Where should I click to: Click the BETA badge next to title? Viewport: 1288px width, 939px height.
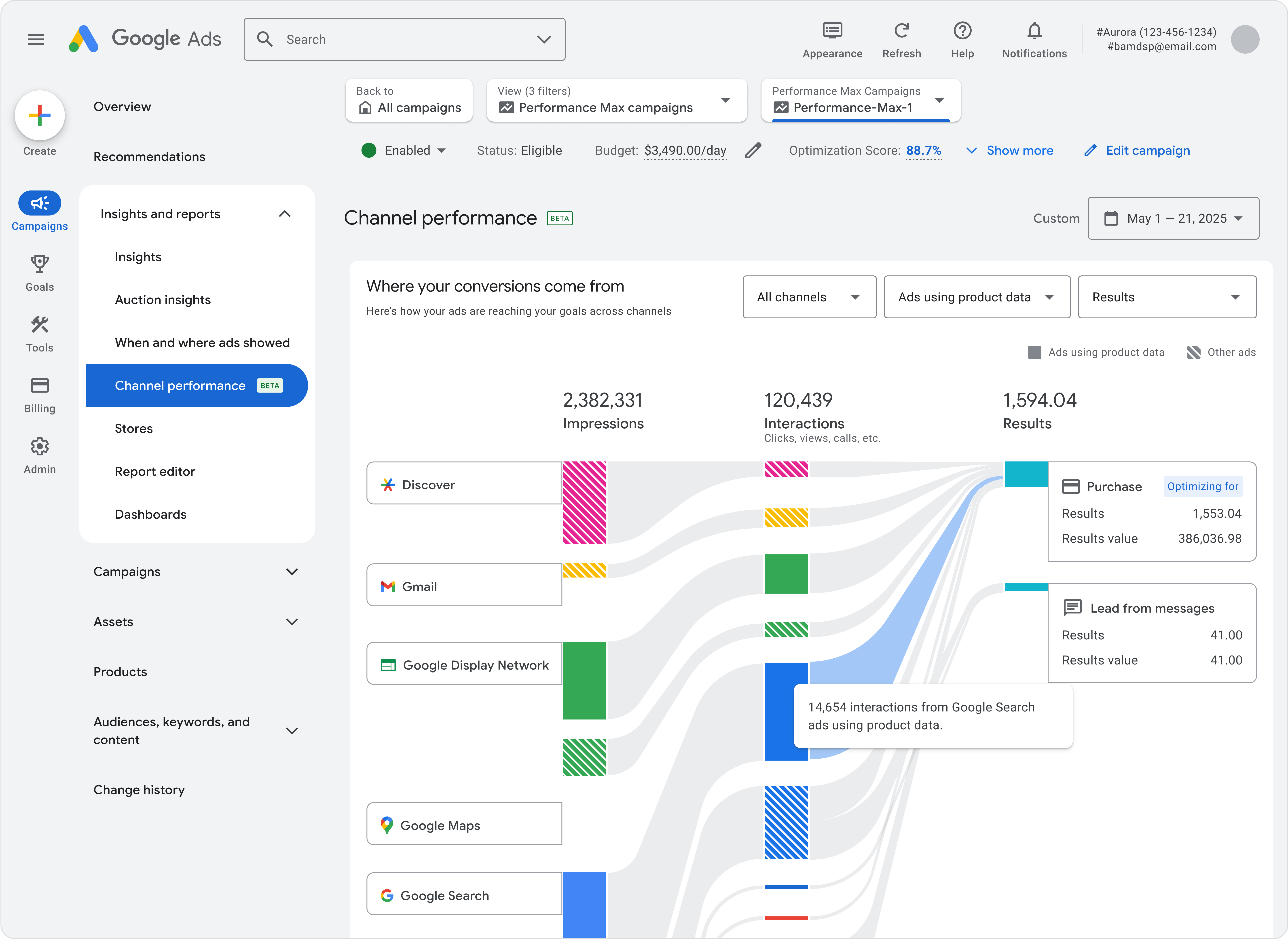pos(559,218)
